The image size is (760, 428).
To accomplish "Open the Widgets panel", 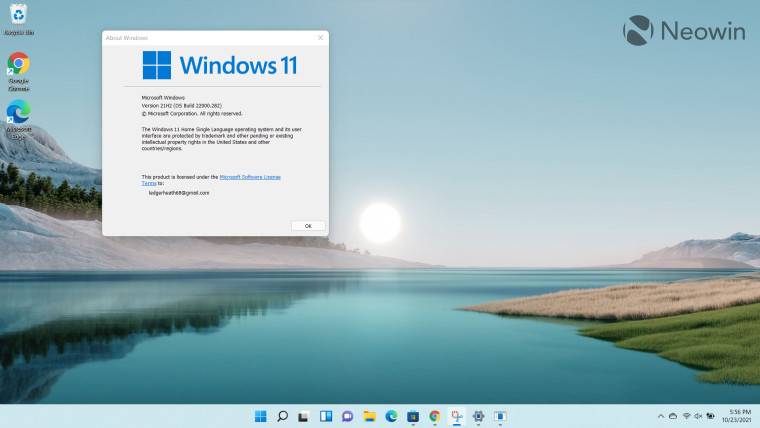I will [326, 416].
